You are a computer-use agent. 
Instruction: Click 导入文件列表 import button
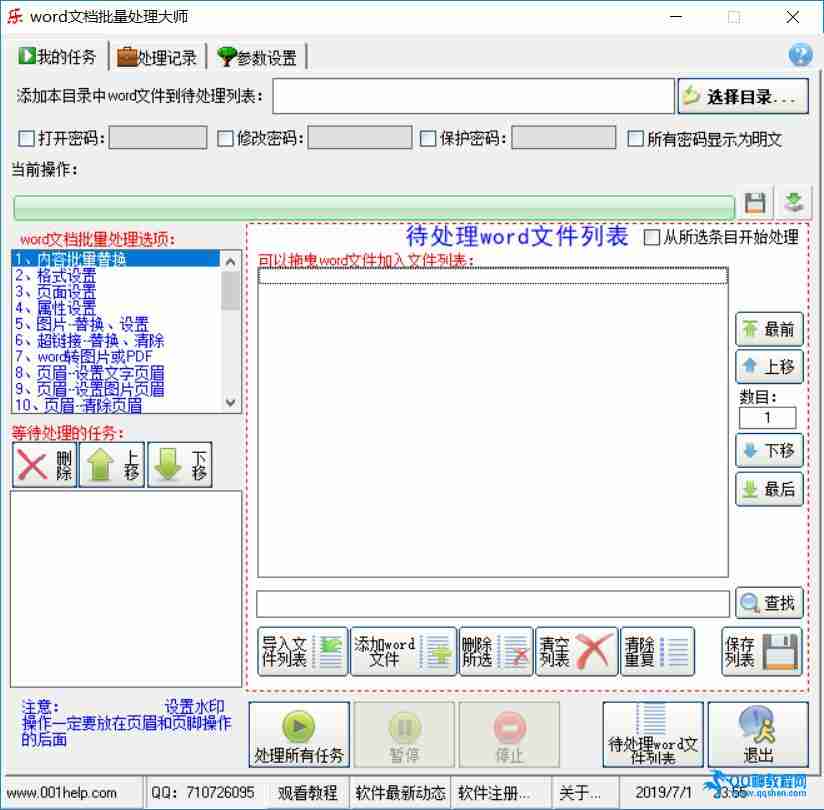pyautogui.click(x=303, y=651)
